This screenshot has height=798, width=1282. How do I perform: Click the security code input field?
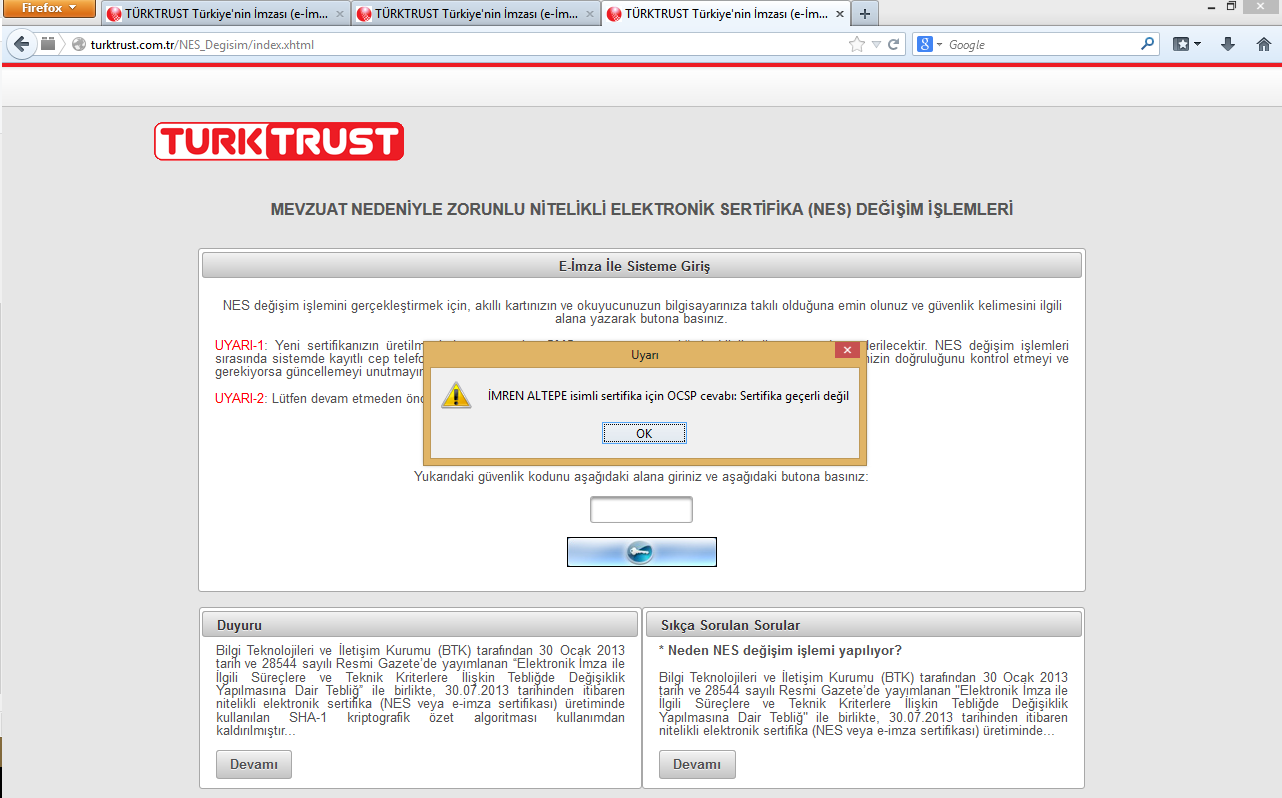pyautogui.click(x=641, y=510)
